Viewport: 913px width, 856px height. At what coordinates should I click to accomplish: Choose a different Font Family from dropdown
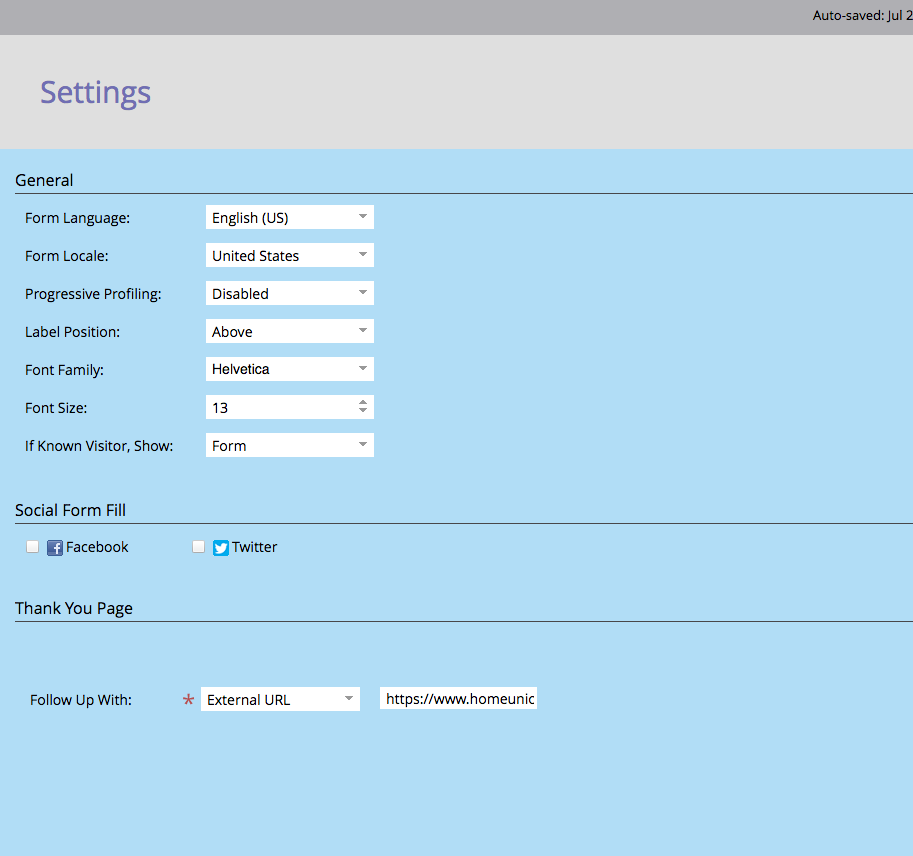[x=289, y=370]
